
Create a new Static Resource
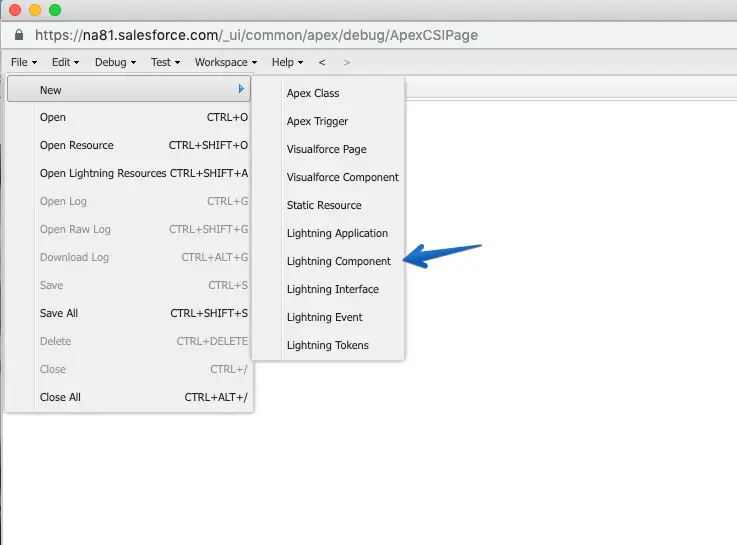tap(328, 205)
